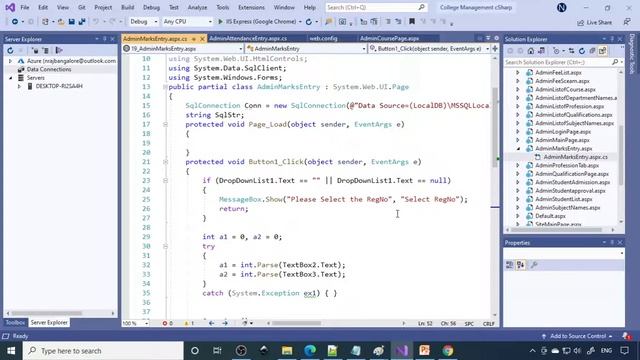
Task: Start IIS Express (Google Chrome)
Action: click(257, 22)
